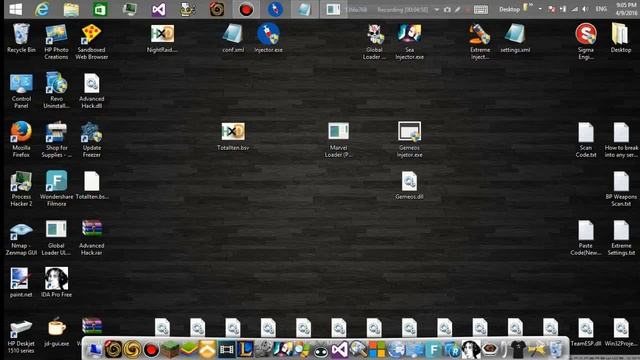
Task: Open the Windows Start button
Action: point(16,9)
